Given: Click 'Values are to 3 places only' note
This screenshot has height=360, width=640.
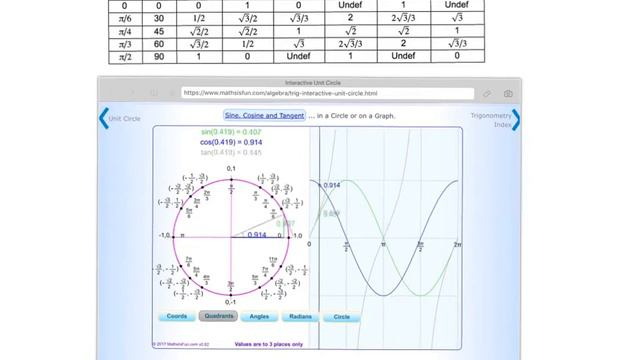Looking at the screenshot, I should click(269, 344).
